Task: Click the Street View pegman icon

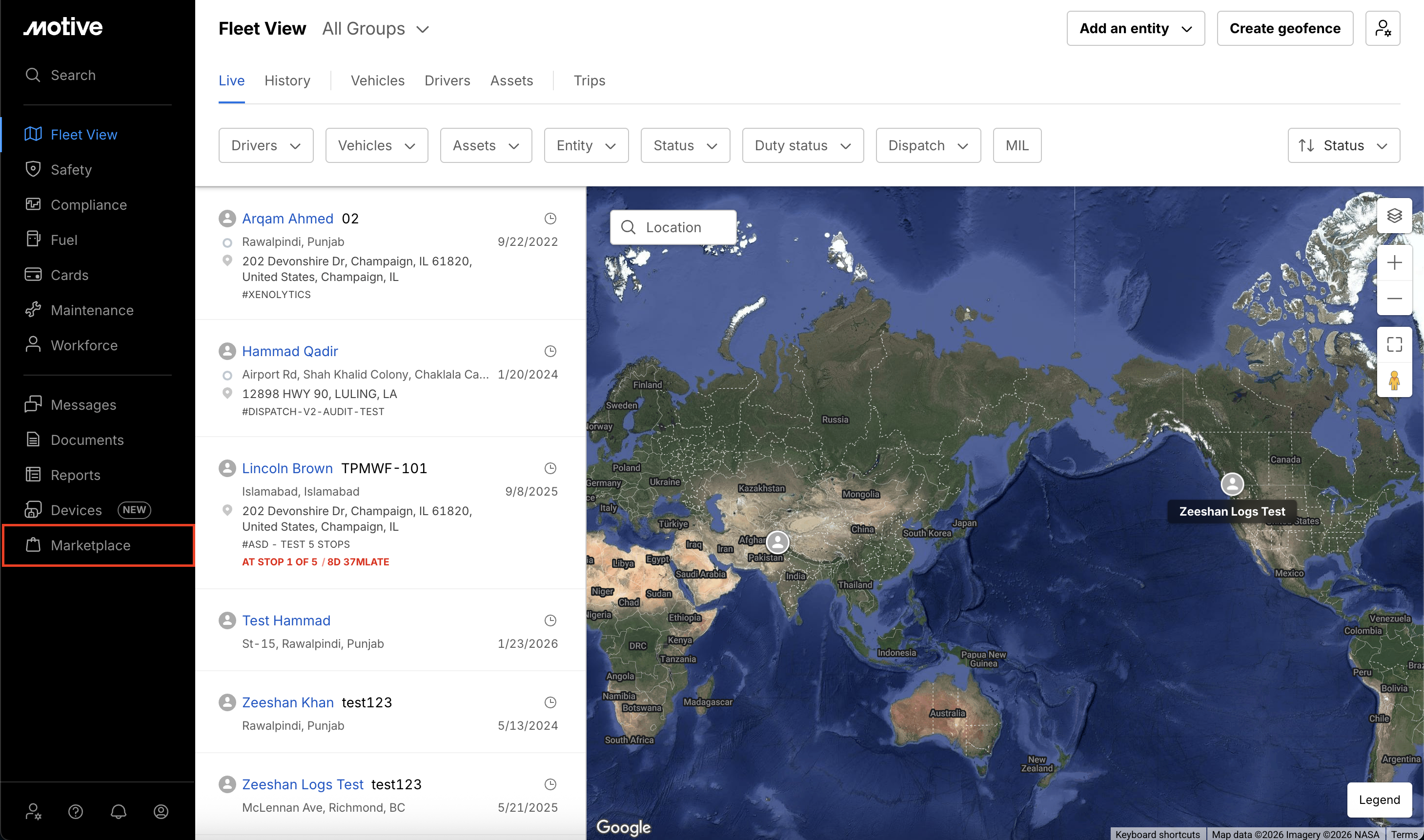Action: [1394, 380]
